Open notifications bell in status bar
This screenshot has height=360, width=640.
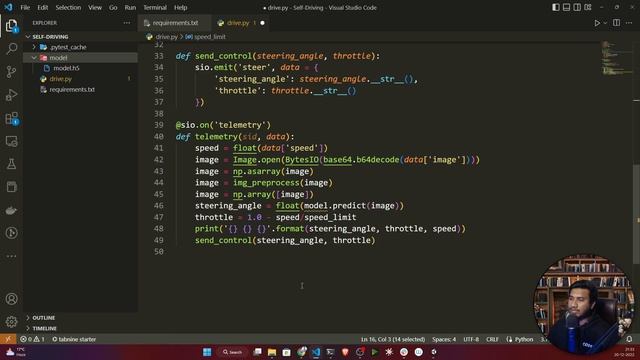629,339
